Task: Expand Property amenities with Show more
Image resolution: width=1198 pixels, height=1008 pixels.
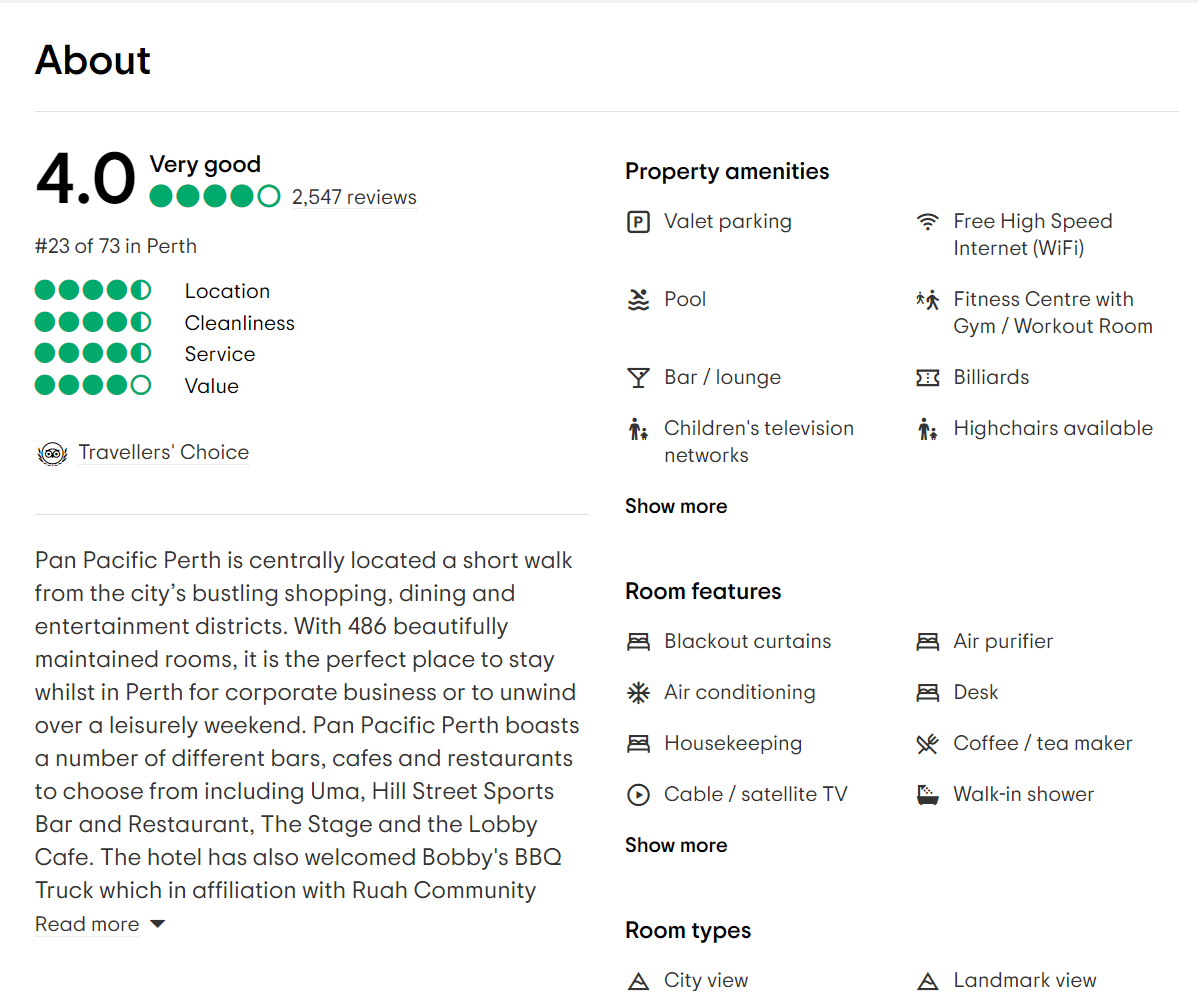Action: (x=676, y=506)
